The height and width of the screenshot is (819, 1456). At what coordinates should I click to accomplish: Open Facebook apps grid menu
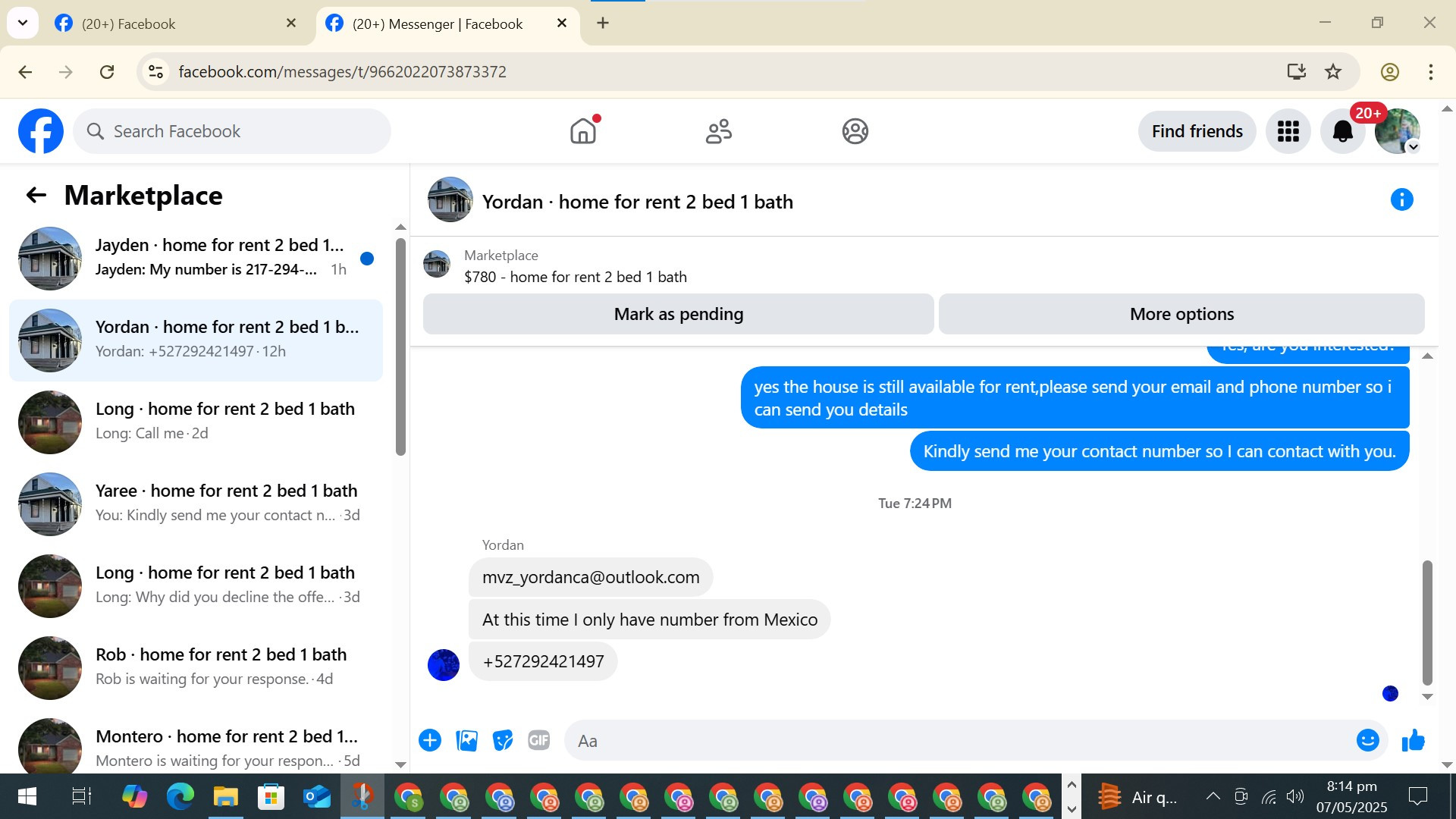1288,131
